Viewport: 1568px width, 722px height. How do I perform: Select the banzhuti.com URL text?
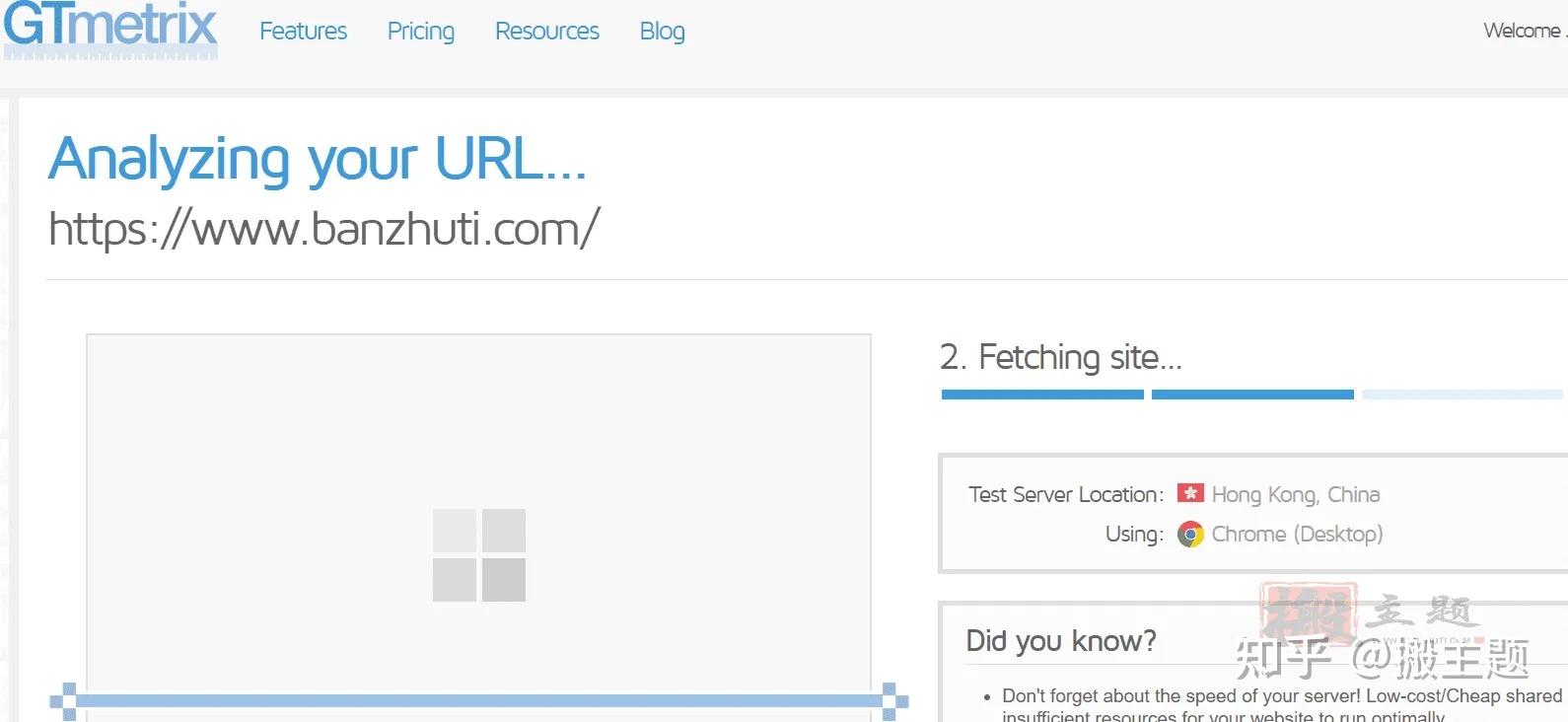pos(323,230)
